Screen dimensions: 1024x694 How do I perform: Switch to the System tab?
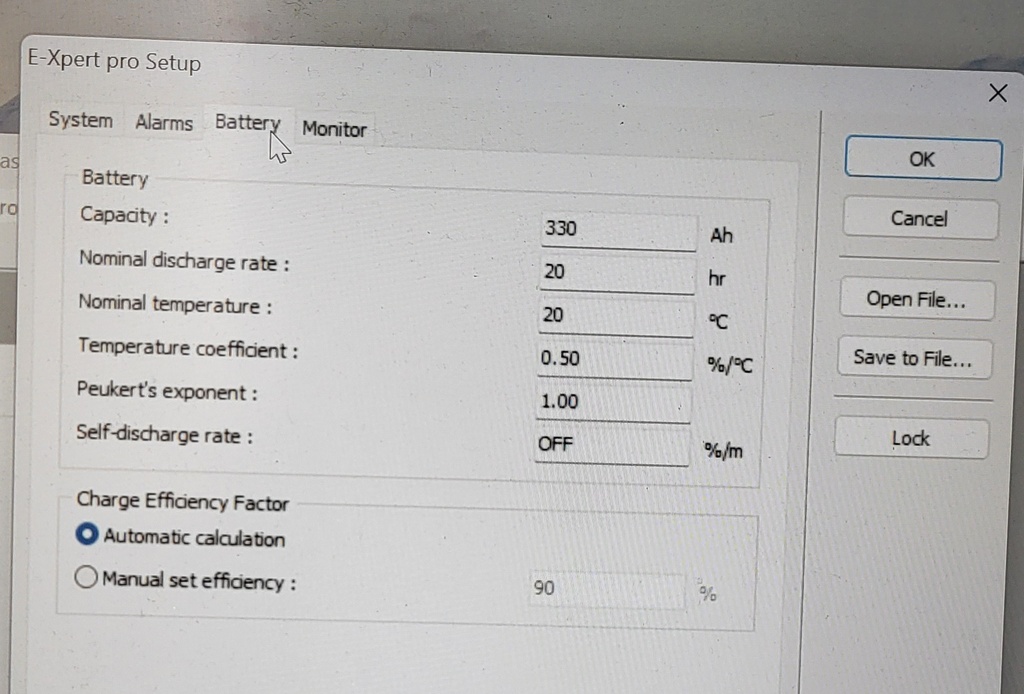(x=80, y=120)
